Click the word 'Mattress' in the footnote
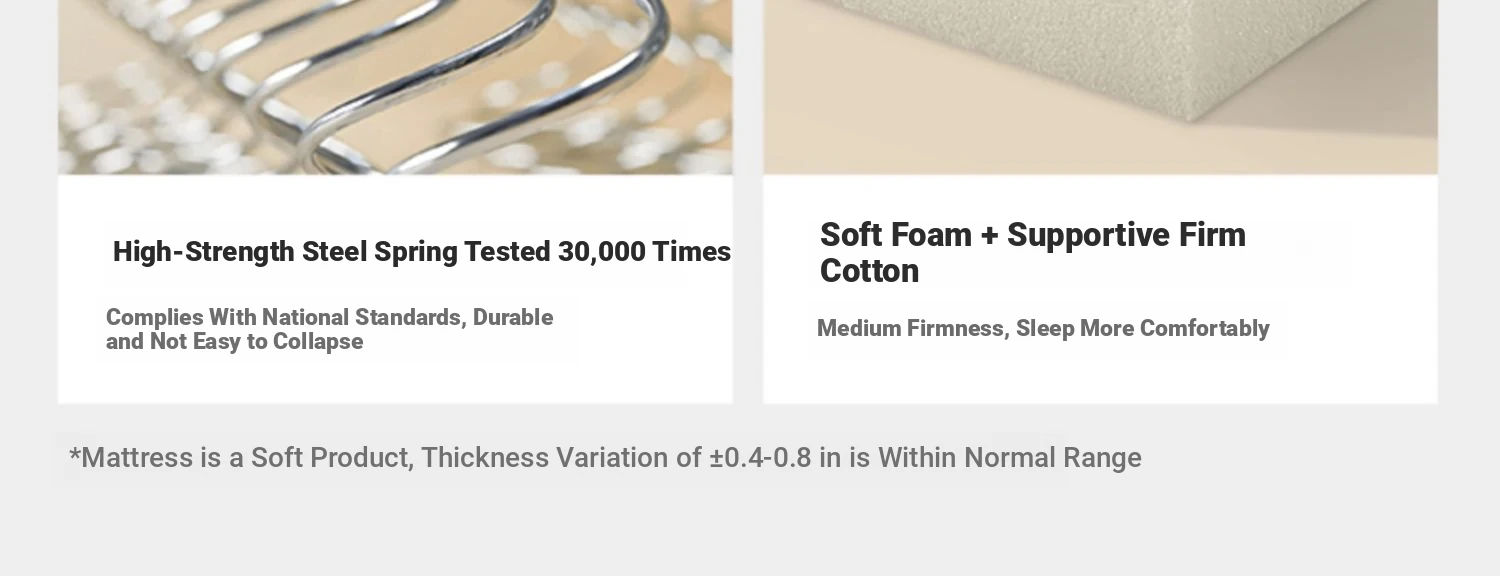1500x576 pixels. [x=137, y=458]
